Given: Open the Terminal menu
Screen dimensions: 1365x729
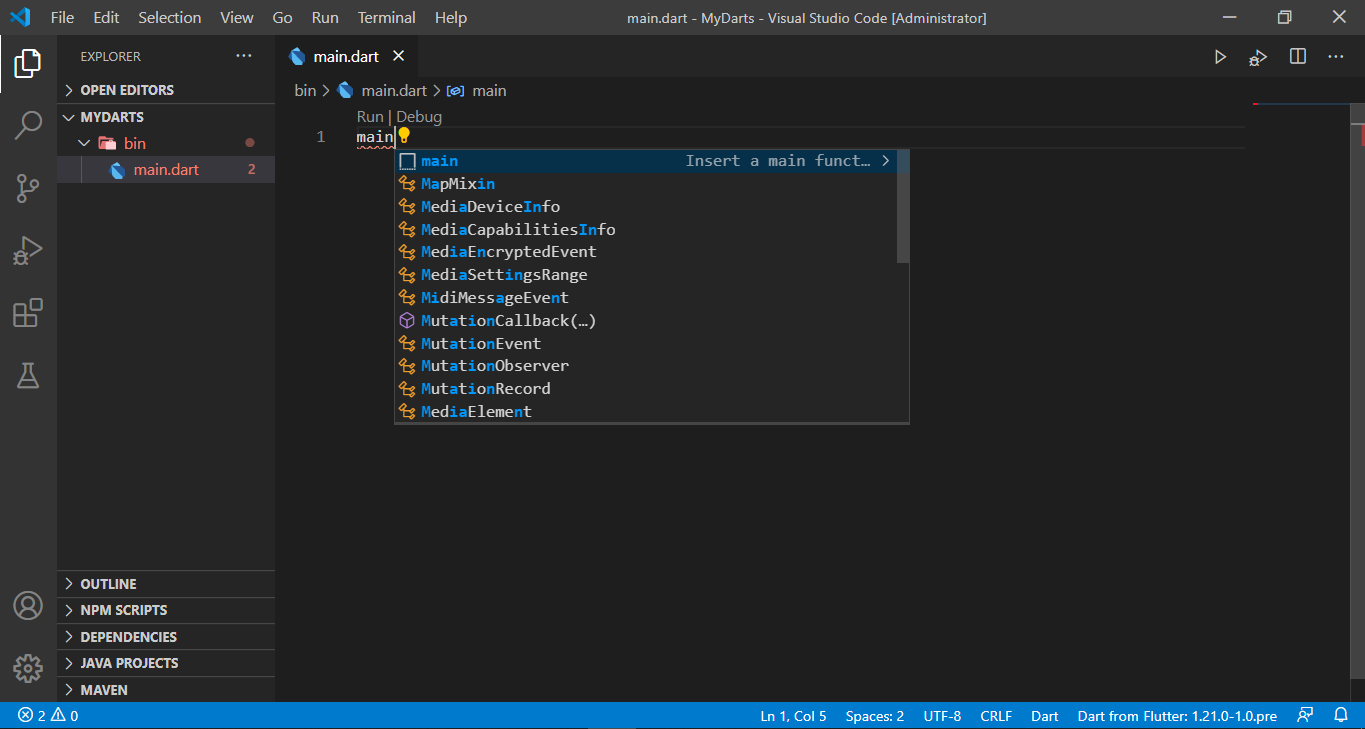Looking at the screenshot, I should coord(386,18).
